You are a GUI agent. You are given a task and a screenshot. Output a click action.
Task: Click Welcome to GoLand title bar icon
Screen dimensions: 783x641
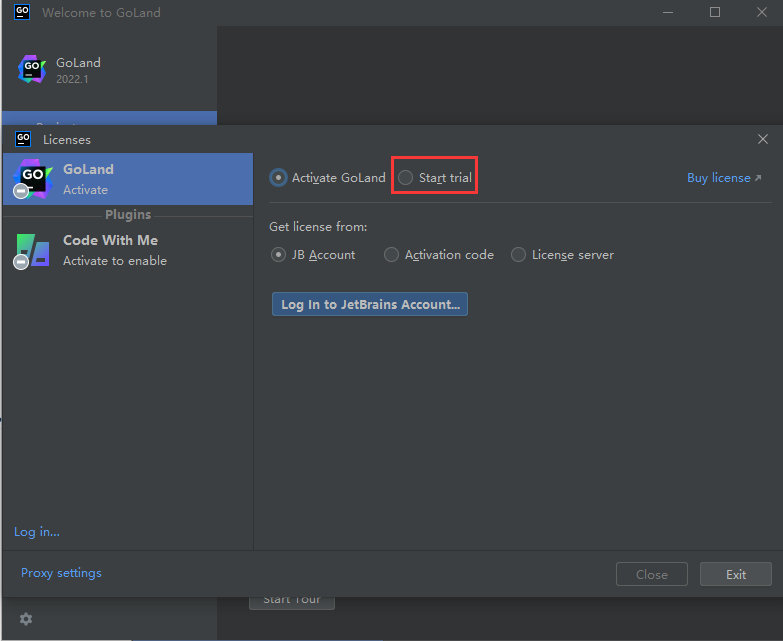[22, 11]
